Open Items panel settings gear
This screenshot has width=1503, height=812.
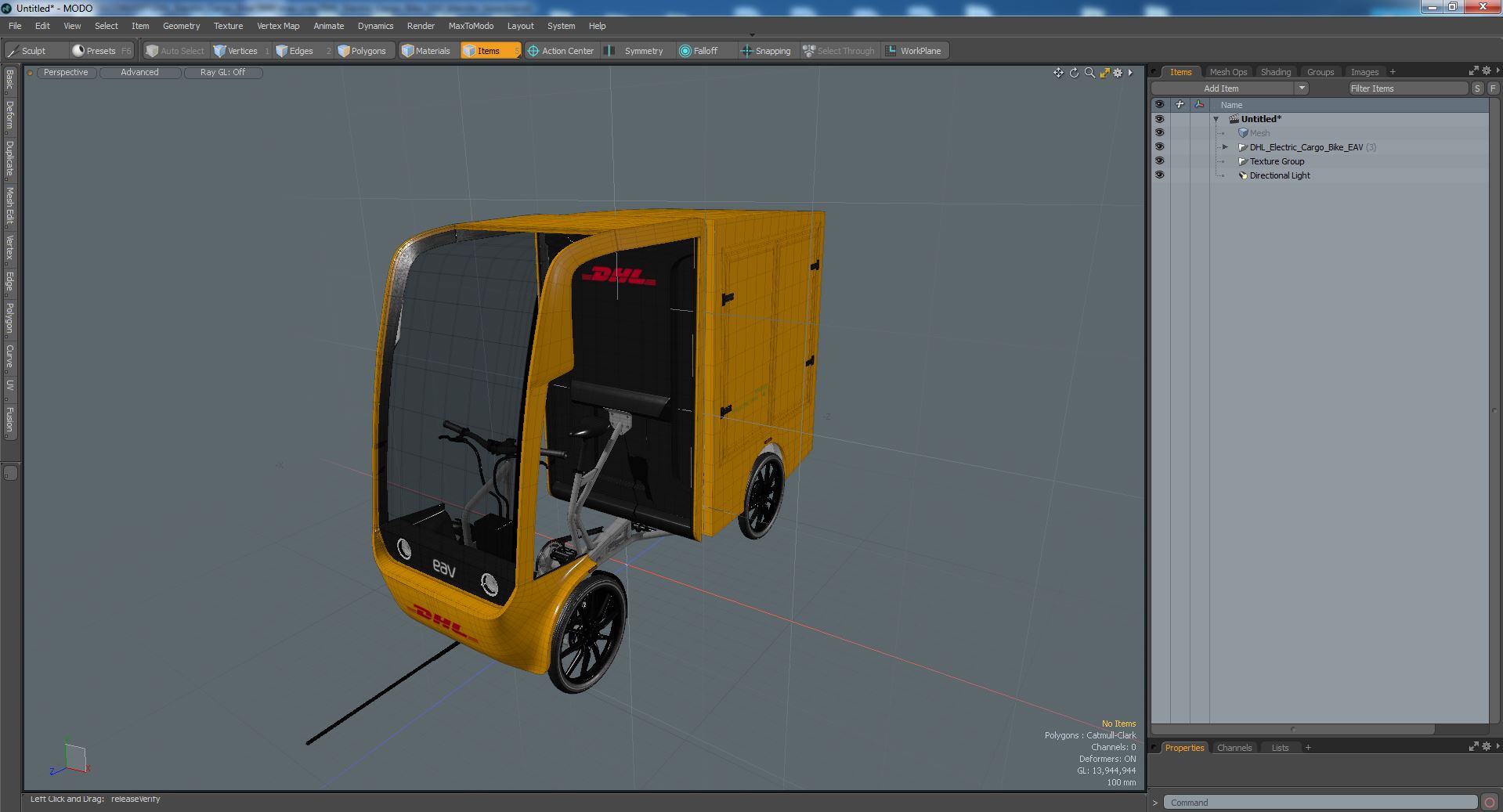coord(1486,71)
